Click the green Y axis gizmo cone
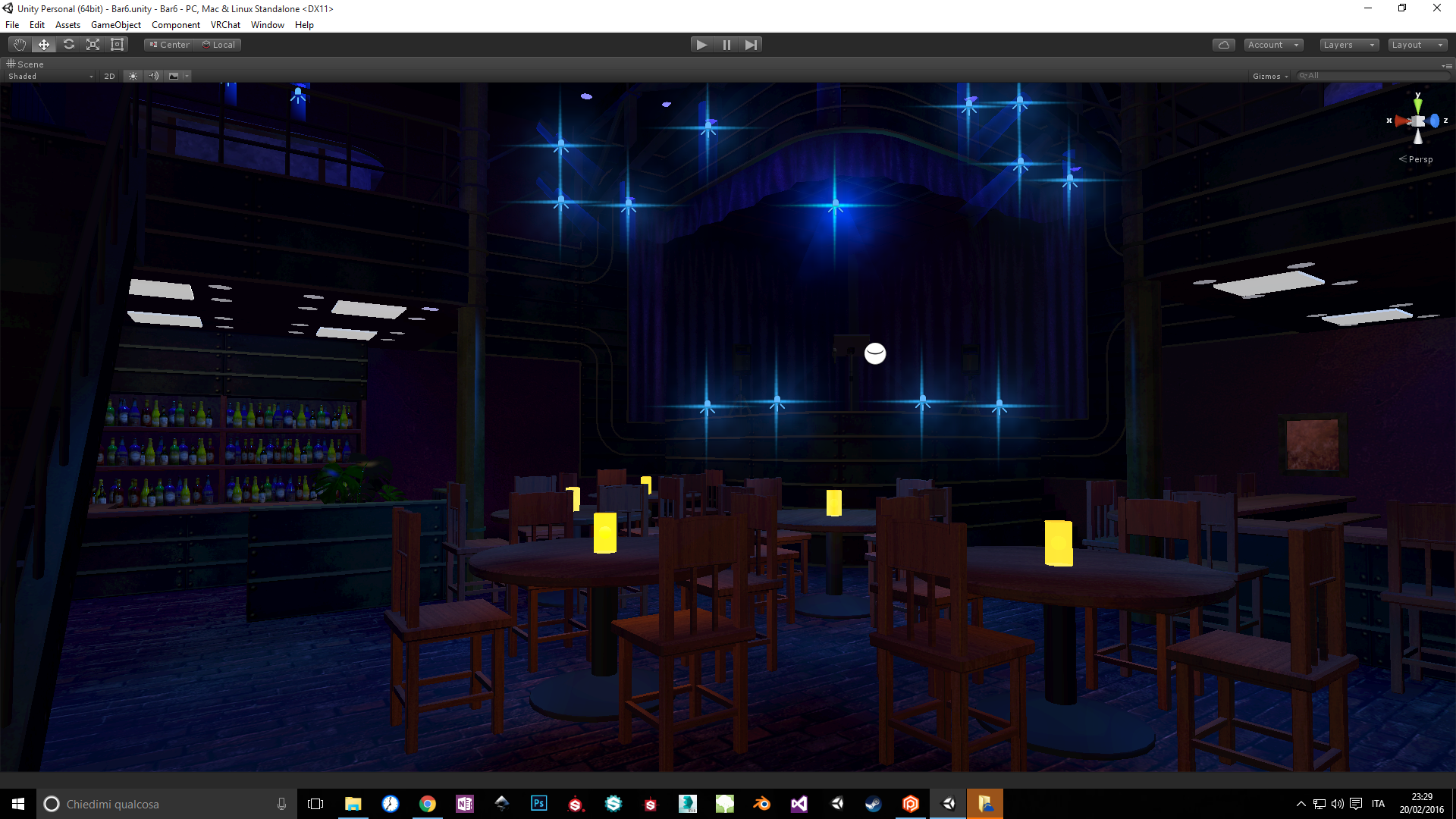 (1417, 105)
